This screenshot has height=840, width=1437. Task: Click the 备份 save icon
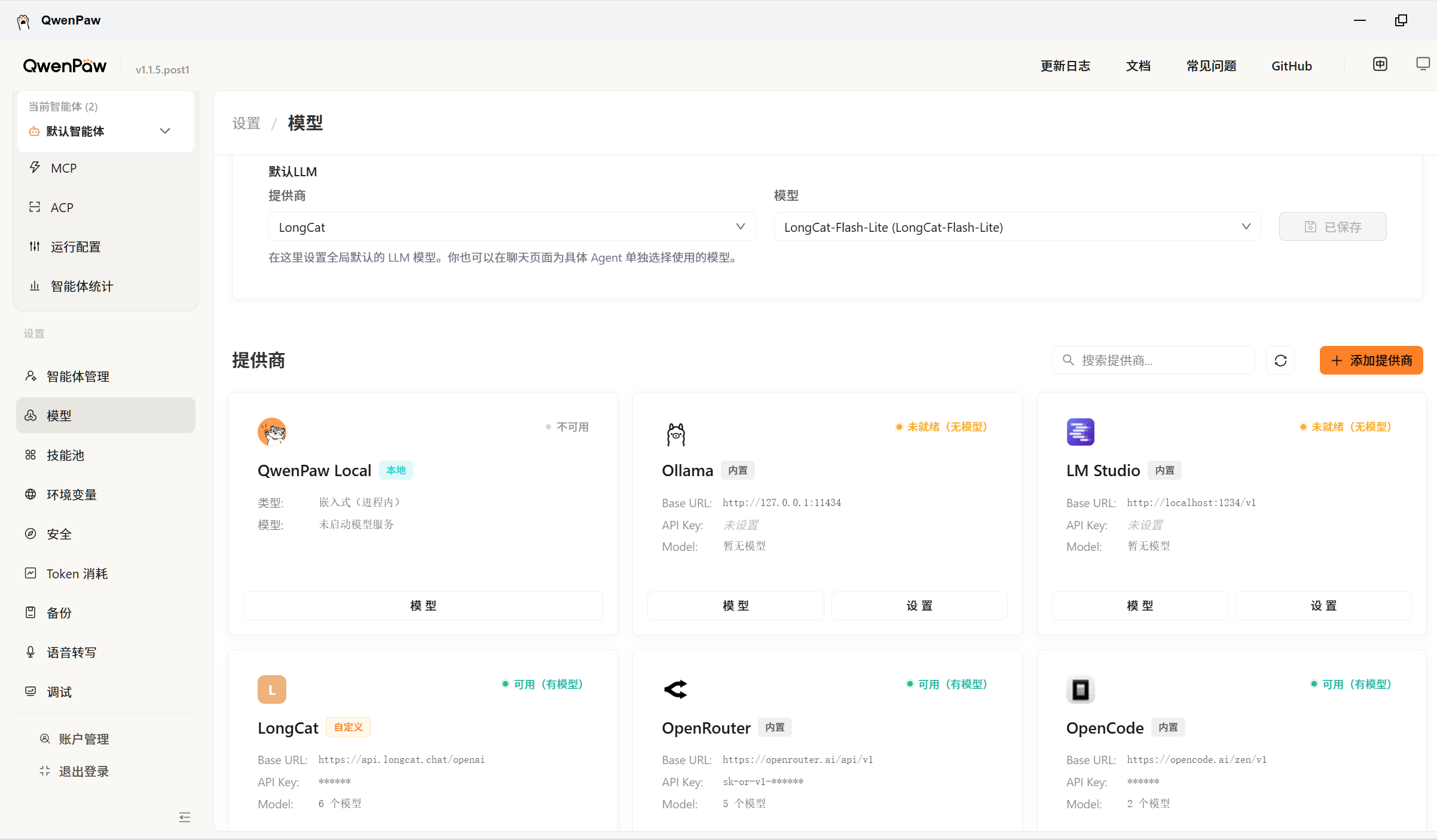(30, 612)
